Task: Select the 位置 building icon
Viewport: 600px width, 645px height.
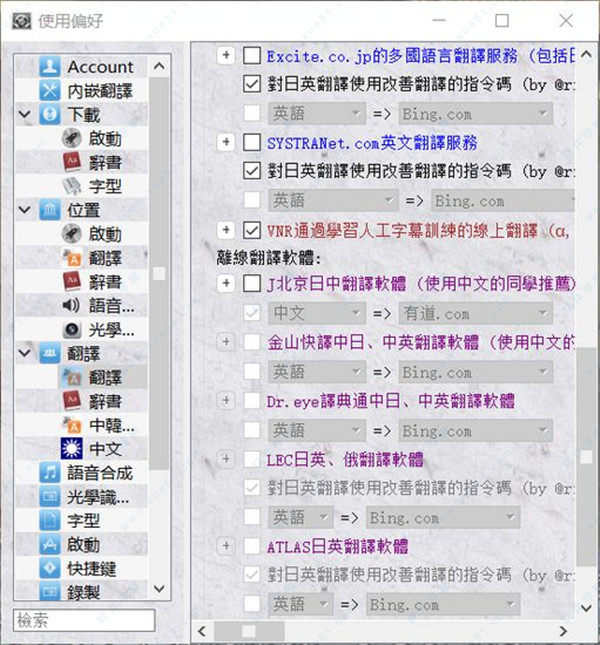Action: click(50, 210)
